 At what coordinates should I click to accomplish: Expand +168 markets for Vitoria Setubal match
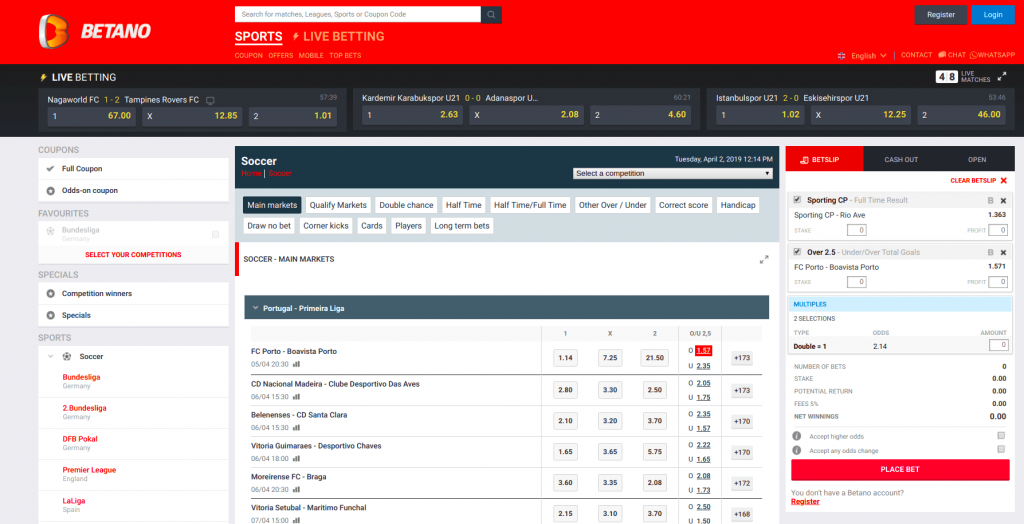742,514
